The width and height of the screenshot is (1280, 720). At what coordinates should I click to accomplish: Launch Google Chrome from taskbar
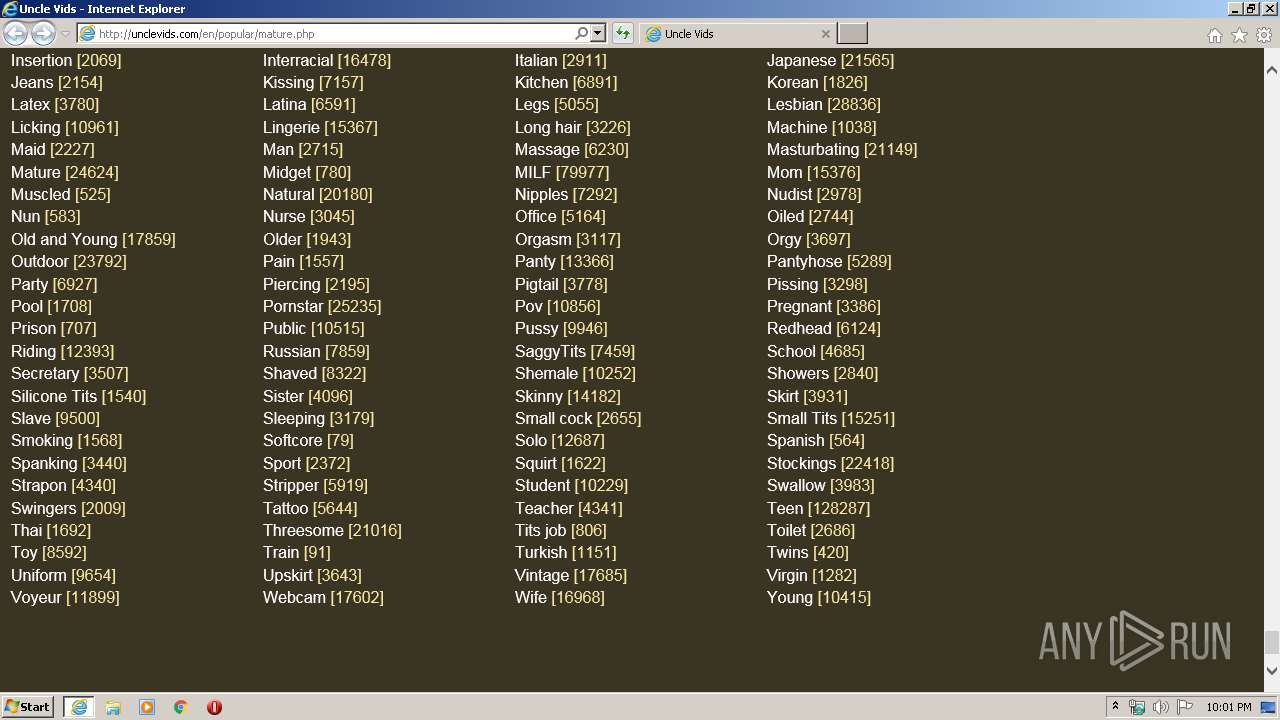[x=181, y=707]
